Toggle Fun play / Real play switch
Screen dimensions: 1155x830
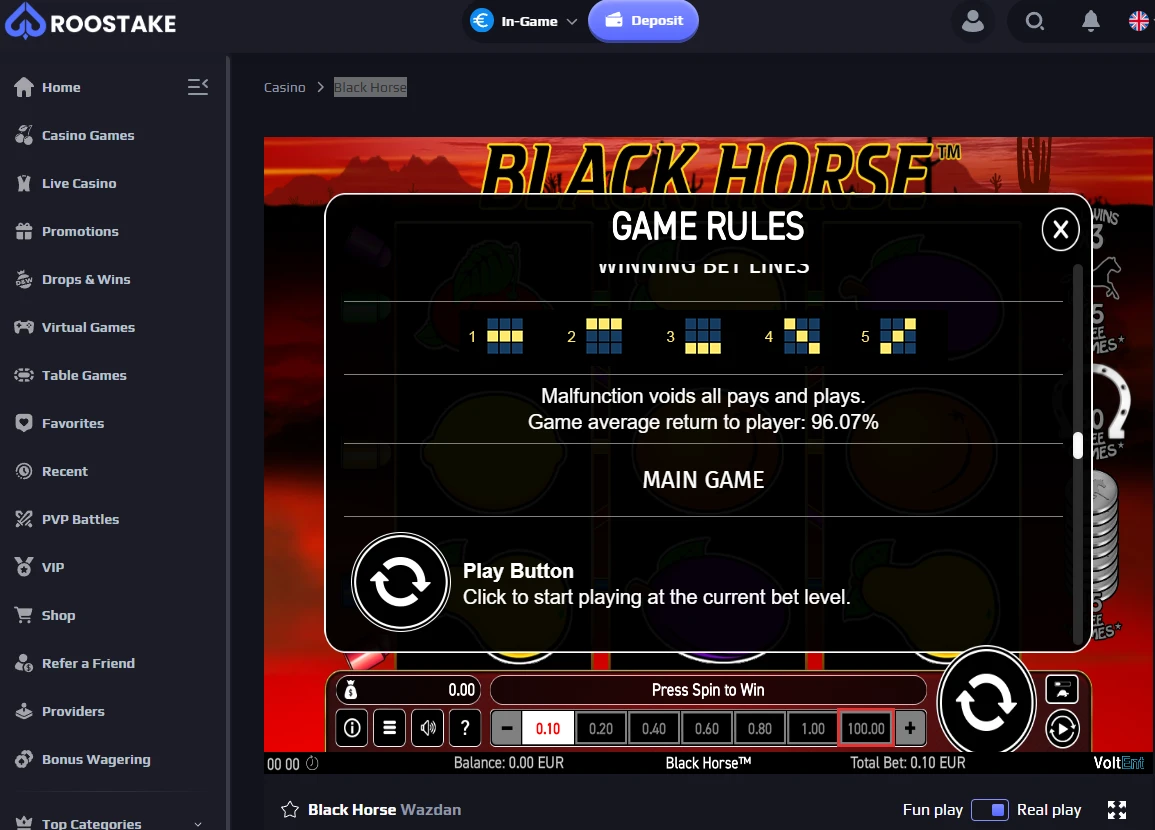coord(990,810)
